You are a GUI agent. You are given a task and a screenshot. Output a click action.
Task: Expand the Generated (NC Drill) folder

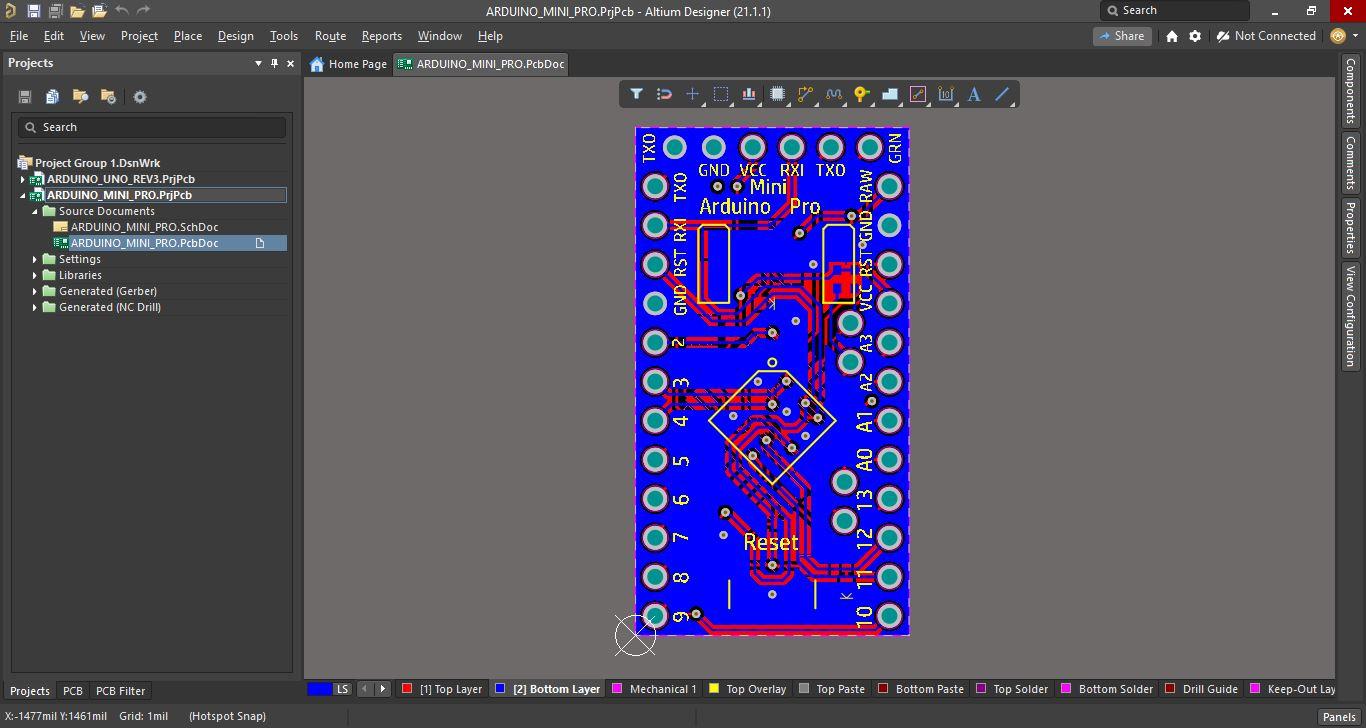point(35,307)
